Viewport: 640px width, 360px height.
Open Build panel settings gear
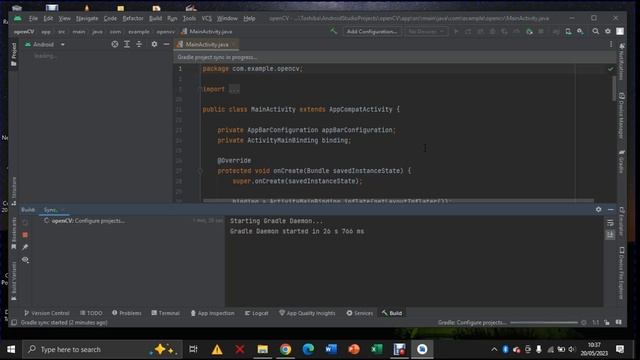(x=598, y=209)
